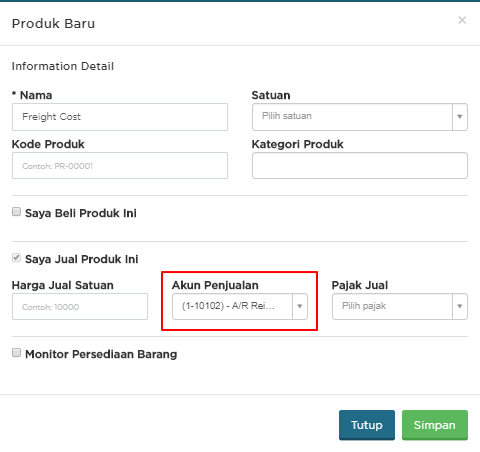
Task: Click the Tutup button
Action: [x=367, y=425]
